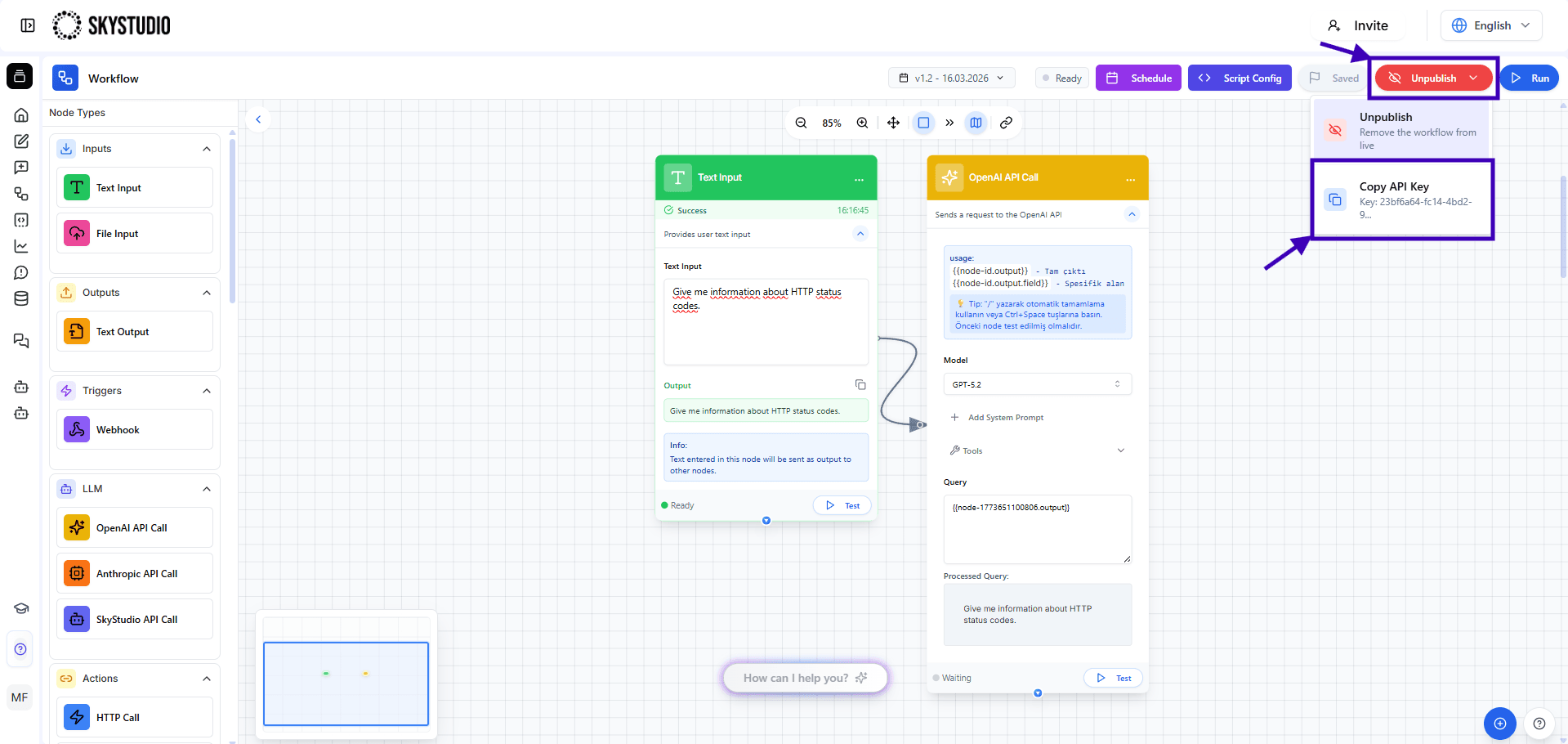Collapse the OpenAI node description chevron
Screen dimensions: 1568x744
1132,214
